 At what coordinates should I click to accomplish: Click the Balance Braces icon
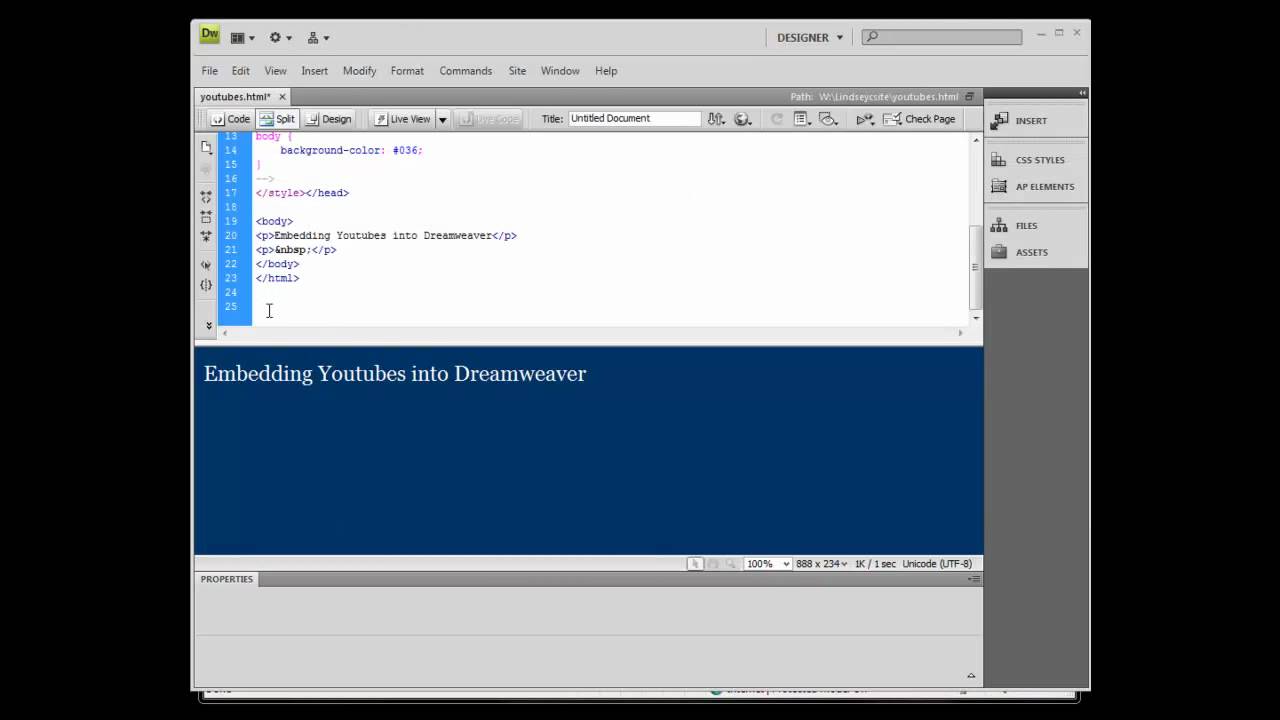[x=206, y=285]
